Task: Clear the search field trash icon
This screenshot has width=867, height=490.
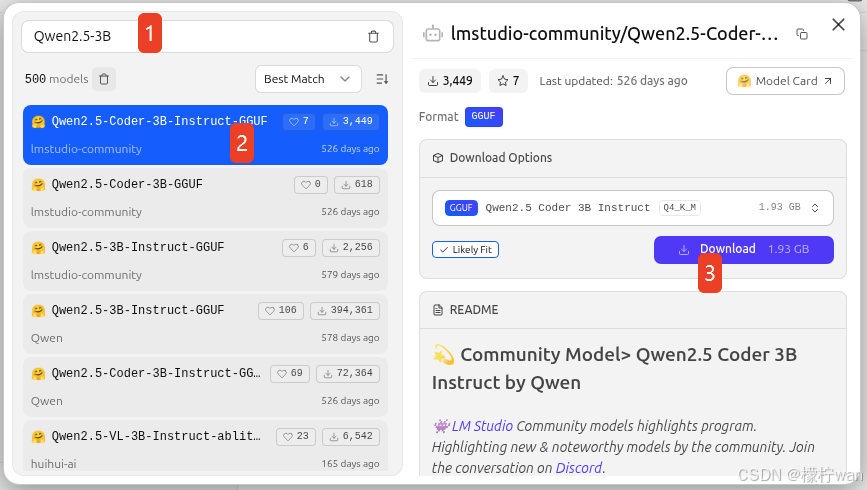Action: pos(373,37)
